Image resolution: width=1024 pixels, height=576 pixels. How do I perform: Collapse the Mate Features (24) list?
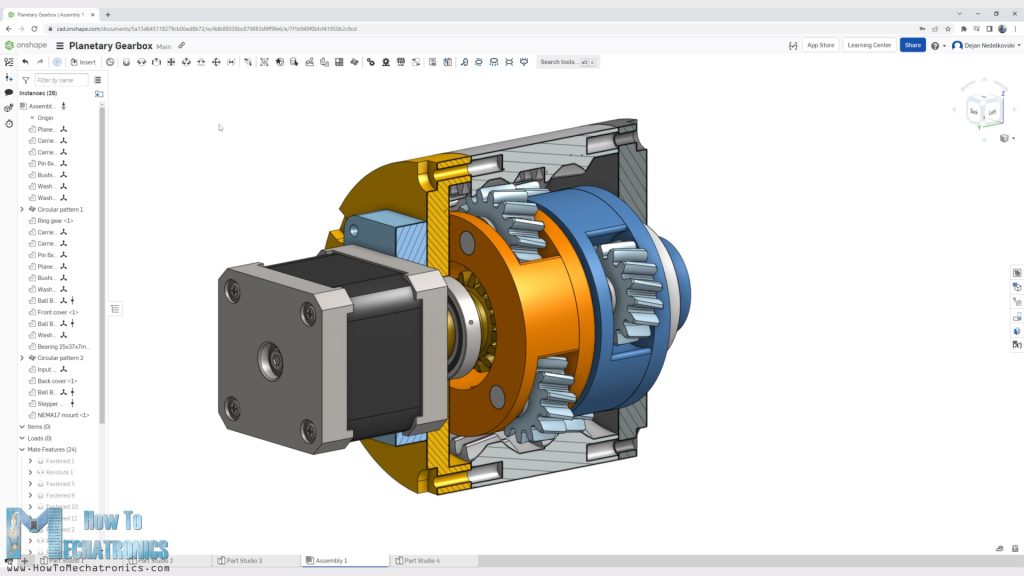tap(20, 449)
